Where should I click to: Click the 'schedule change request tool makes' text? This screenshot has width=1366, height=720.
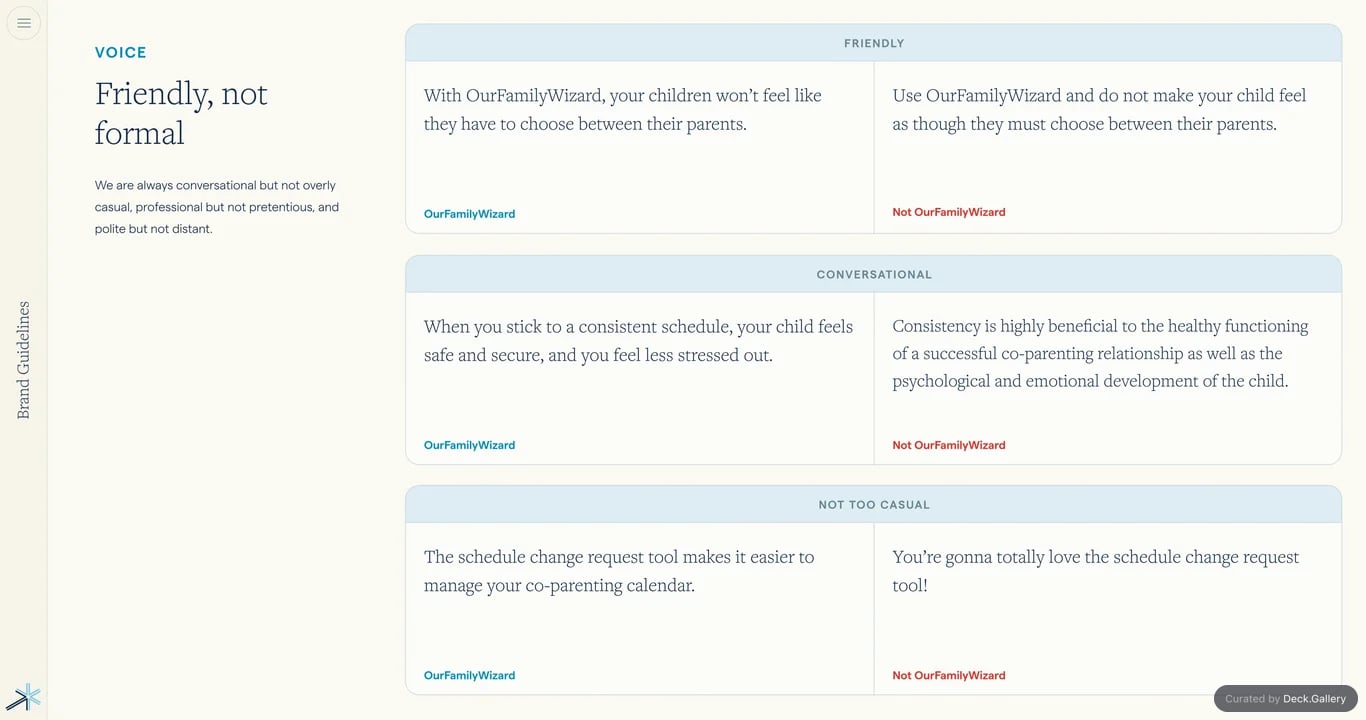[619, 571]
